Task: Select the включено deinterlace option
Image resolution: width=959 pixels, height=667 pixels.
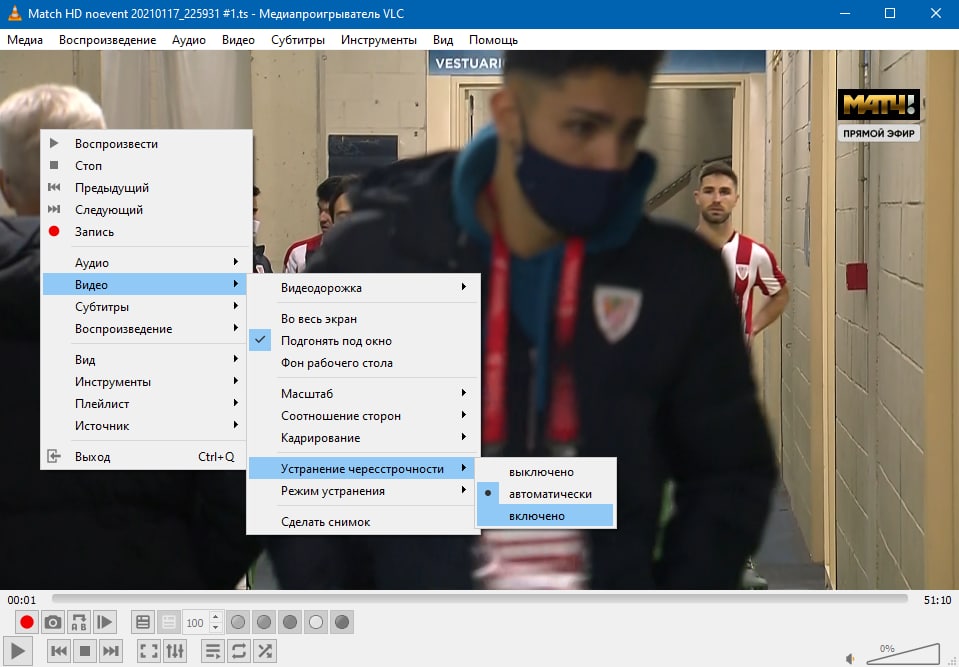Action: click(545, 516)
